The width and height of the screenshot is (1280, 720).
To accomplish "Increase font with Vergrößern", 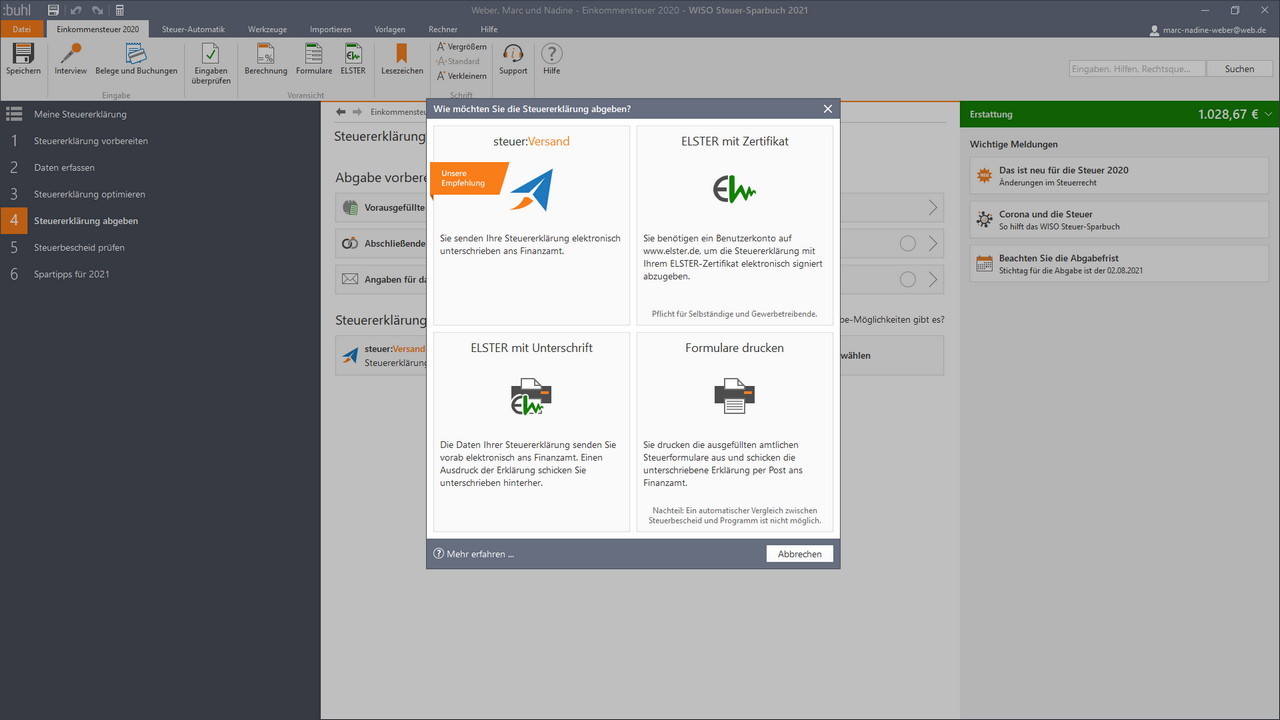I will [462, 47].
